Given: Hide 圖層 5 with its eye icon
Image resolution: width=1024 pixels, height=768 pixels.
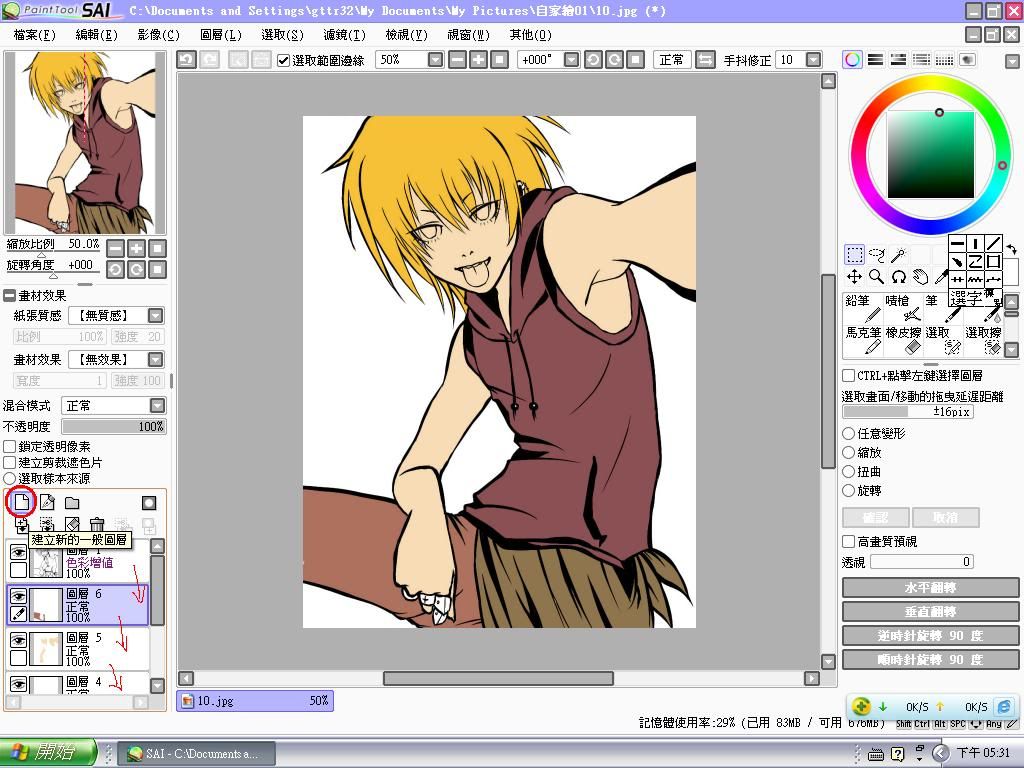Looking at the screenshot, I should point(18,639).
